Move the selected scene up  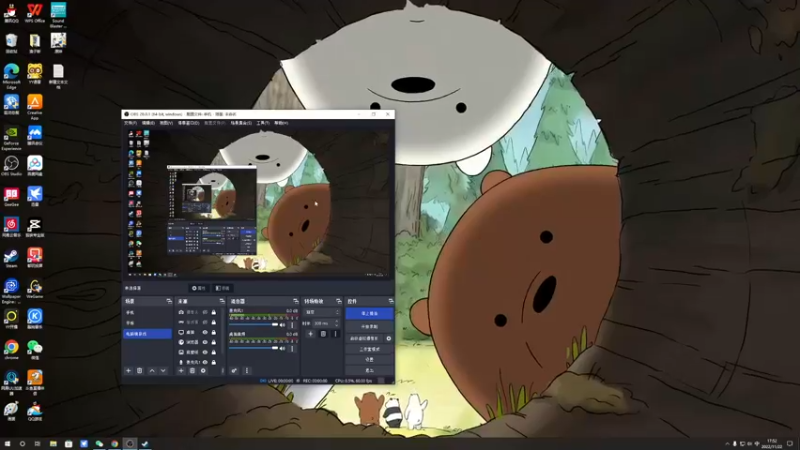coord(152,371)
